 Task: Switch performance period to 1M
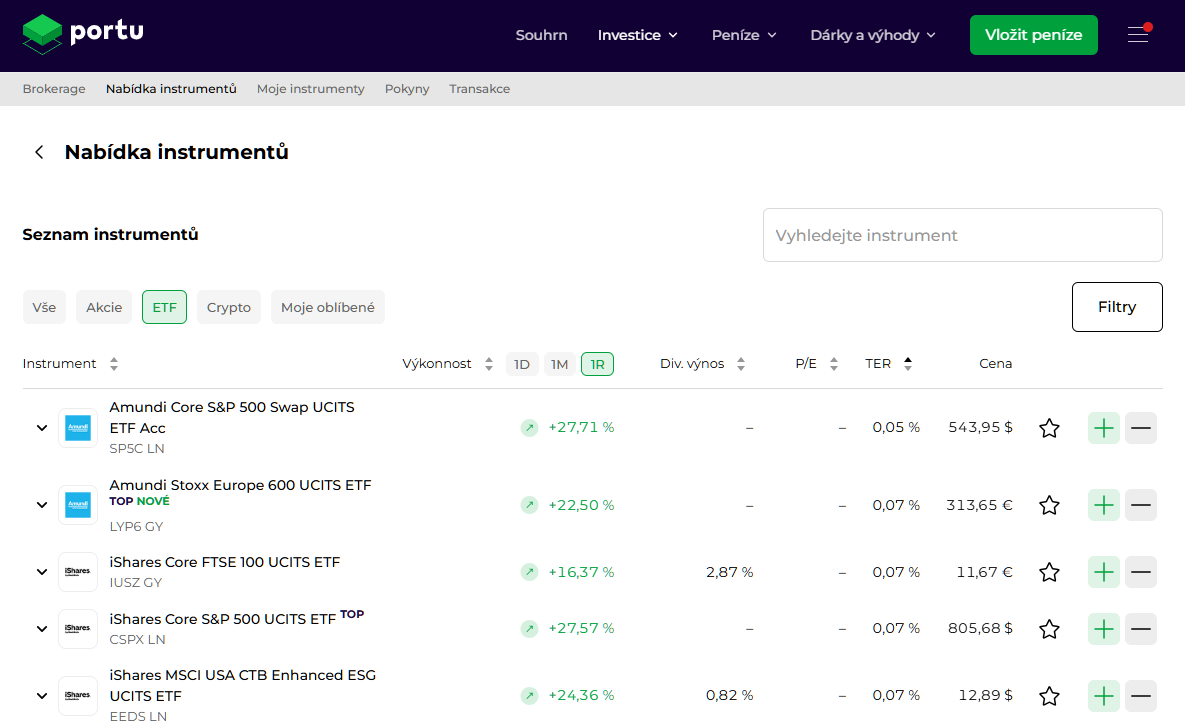click(559, 364)
